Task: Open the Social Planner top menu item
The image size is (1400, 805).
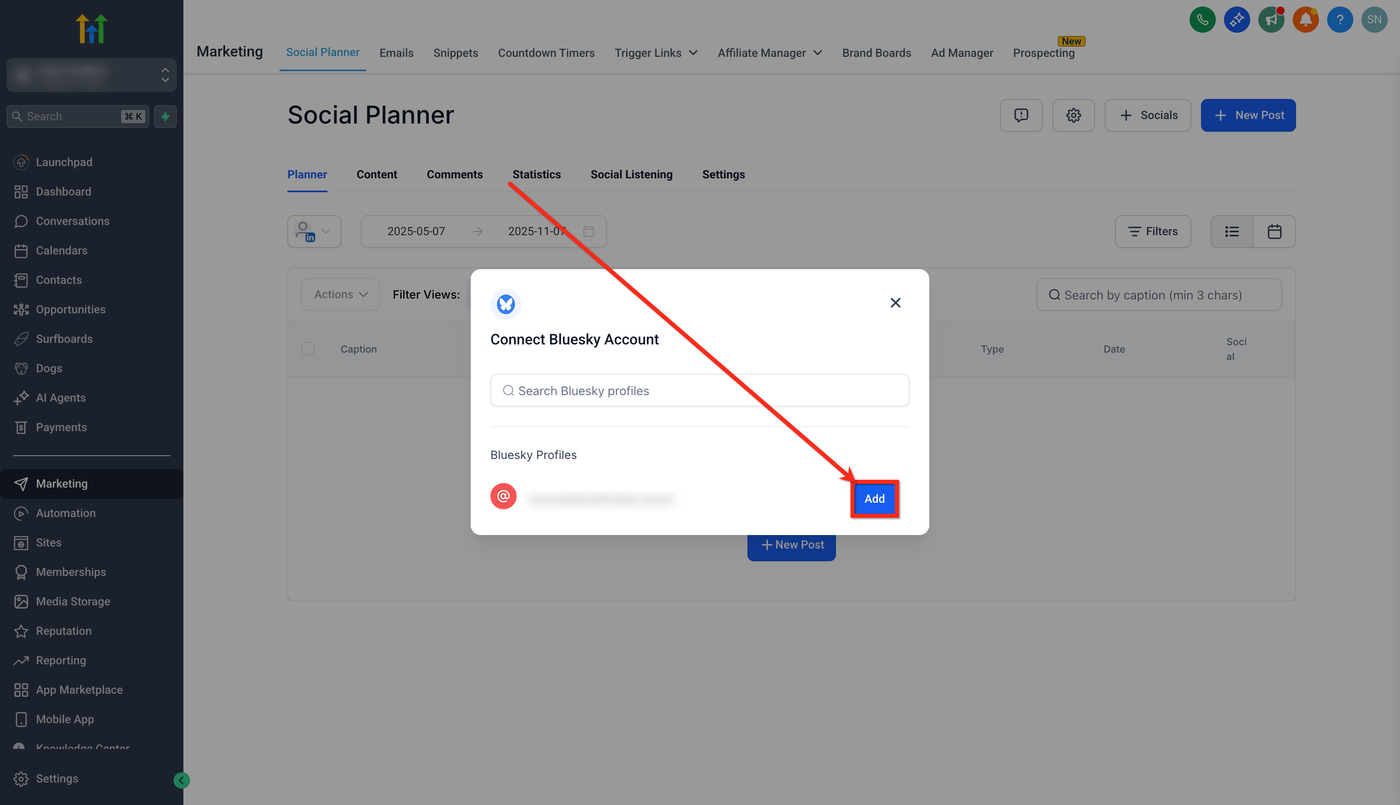Action: 323,52
